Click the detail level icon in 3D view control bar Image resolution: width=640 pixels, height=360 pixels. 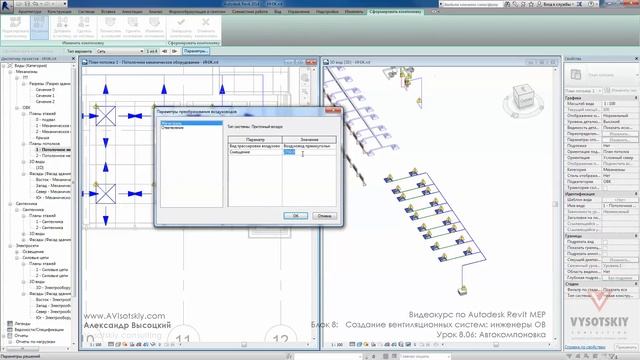(x=352, y=345)
